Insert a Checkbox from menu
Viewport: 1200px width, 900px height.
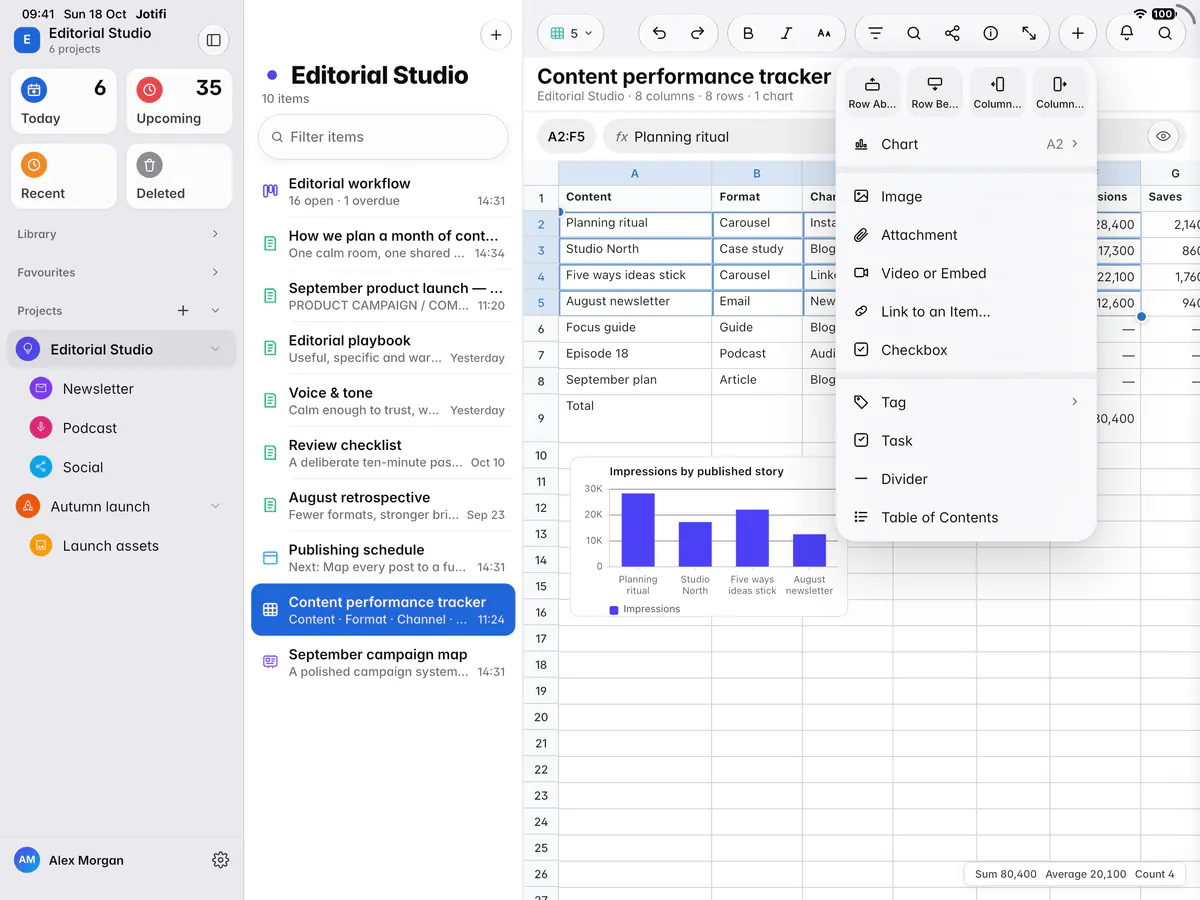[966, 350]
